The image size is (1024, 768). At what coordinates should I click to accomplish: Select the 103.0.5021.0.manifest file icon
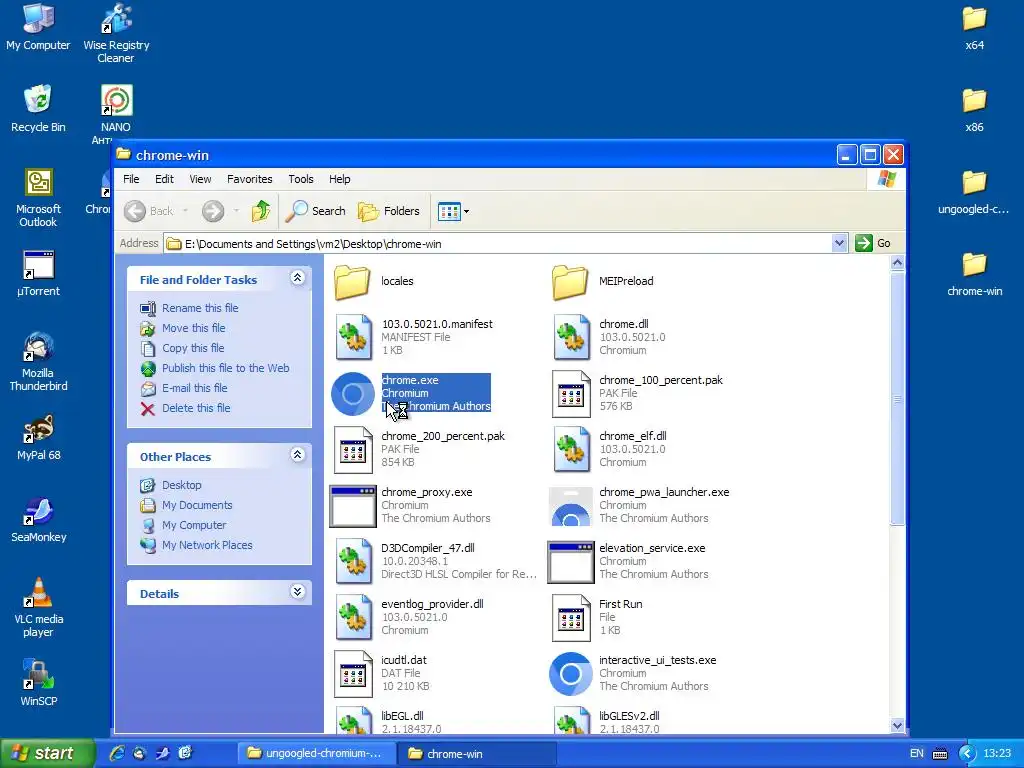pyautogui.click(x=353, y=337)
